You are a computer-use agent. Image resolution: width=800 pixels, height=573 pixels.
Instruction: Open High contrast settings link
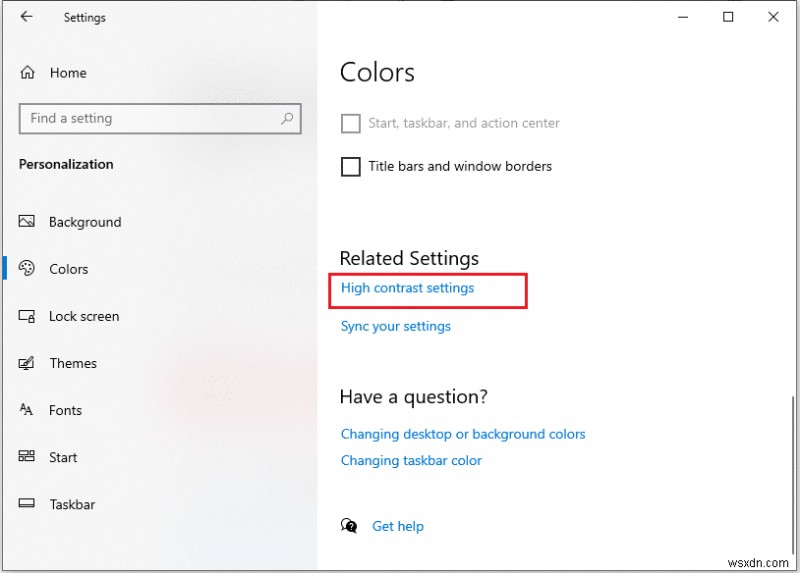click(407, 288)
